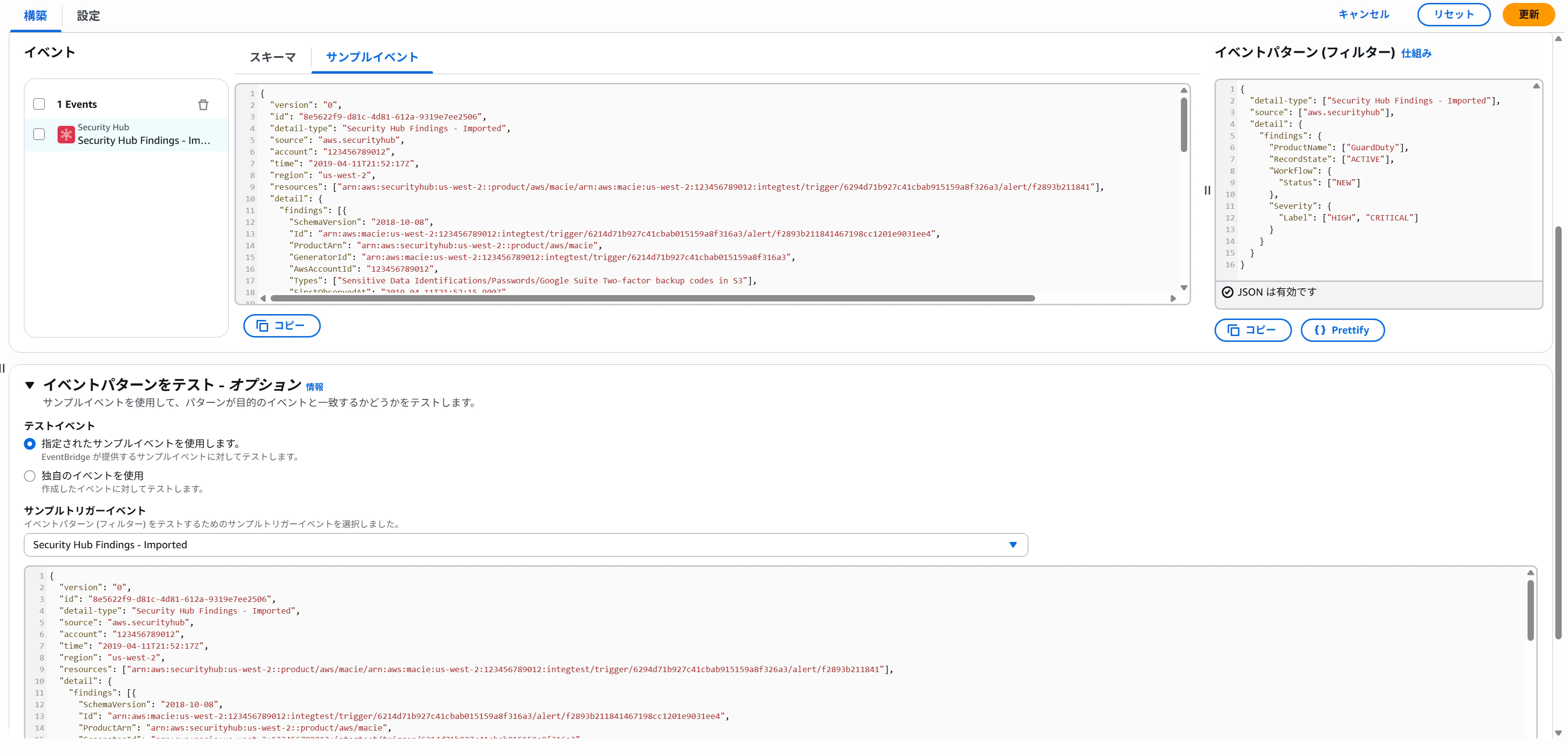1568x756 pixels.
Task: Prettify the event pattern JSON
Action: click(1342, 330)
